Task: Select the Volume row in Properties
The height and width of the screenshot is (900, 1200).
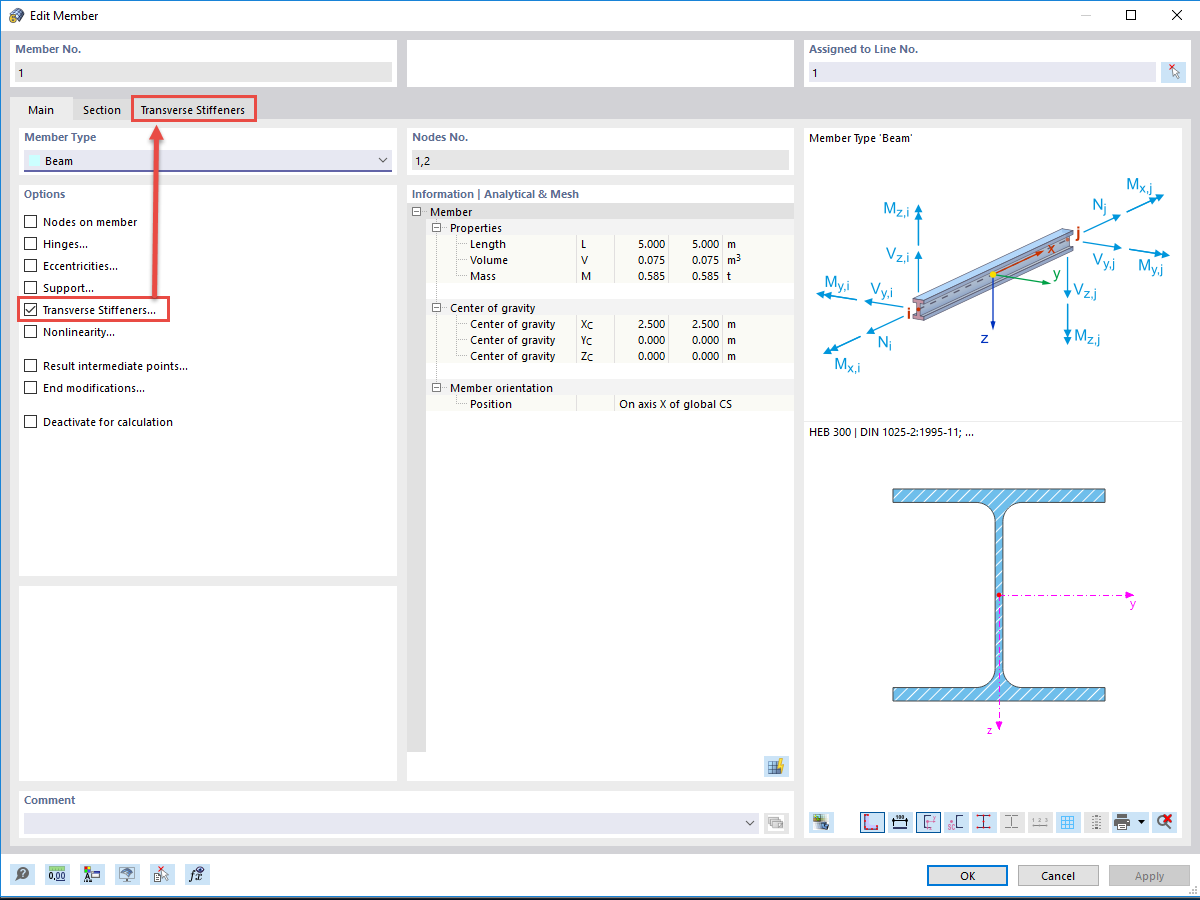Action: tap(609, 260)
